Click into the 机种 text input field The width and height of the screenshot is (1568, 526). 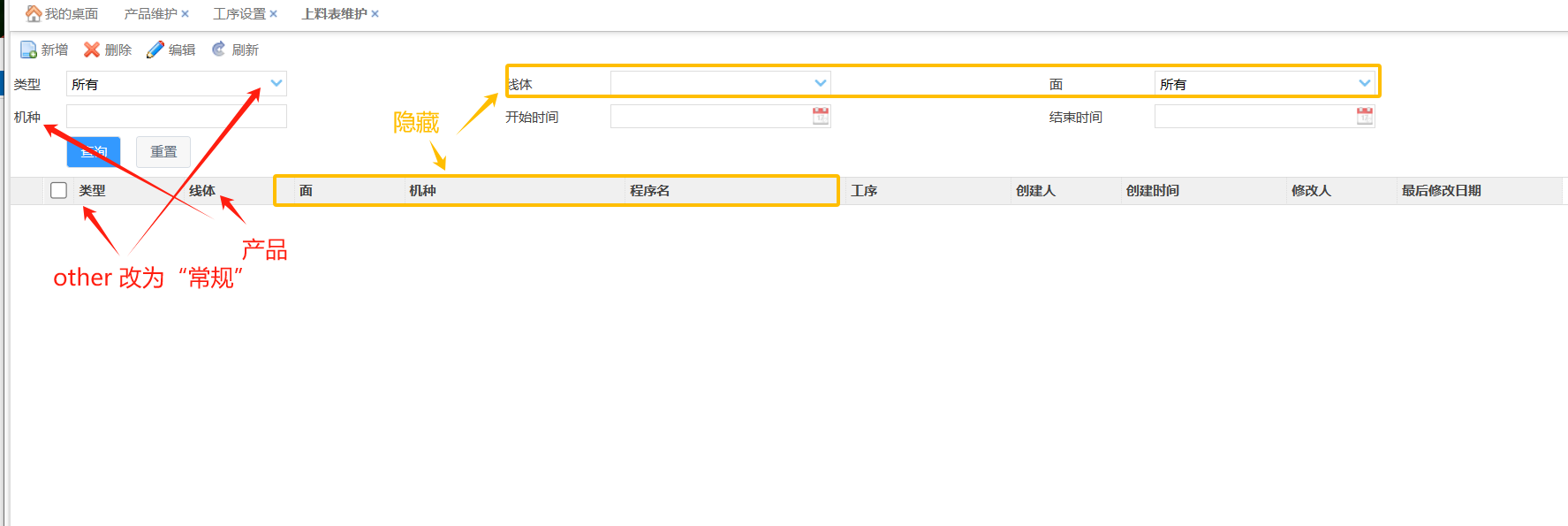[176, 117]
